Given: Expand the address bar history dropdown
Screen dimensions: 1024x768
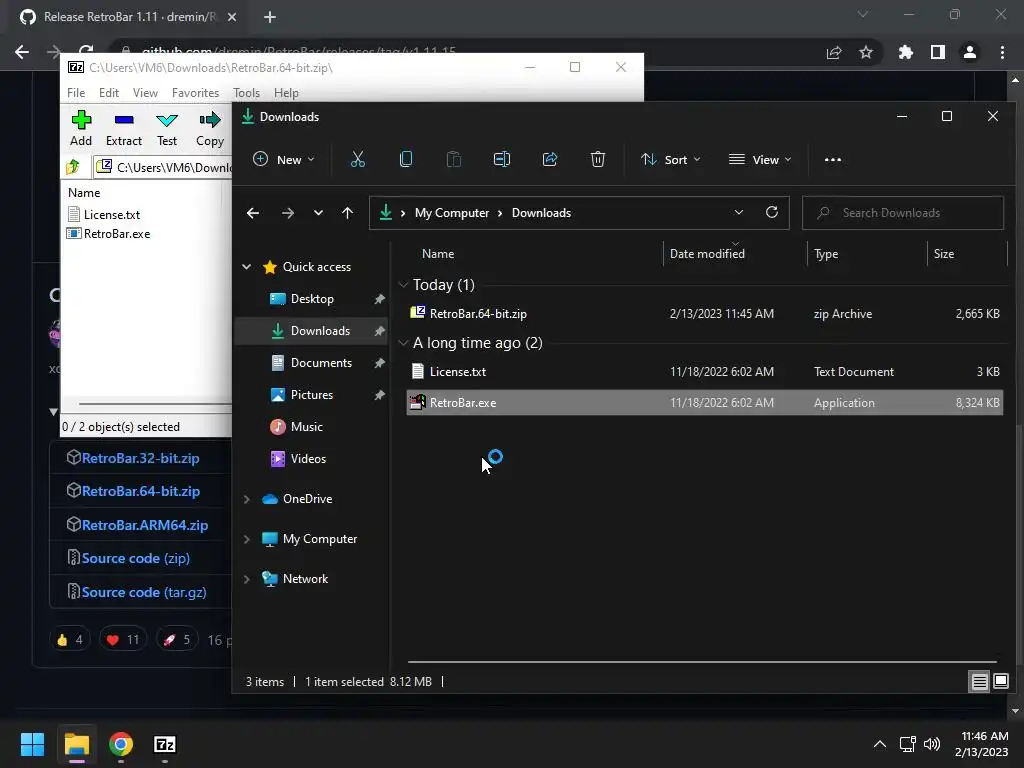Looking at the screenshot, I should [x=739, y=212].
